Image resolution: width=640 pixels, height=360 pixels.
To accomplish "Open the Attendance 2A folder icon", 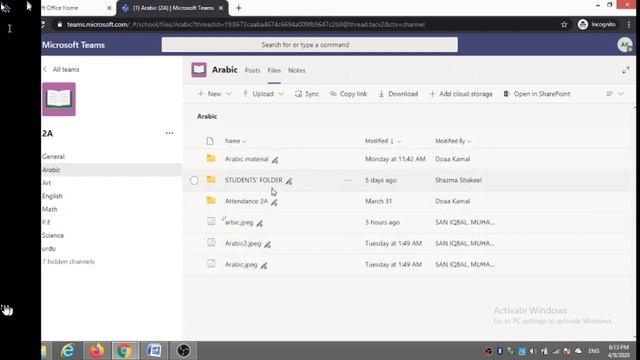I will 211,200.
